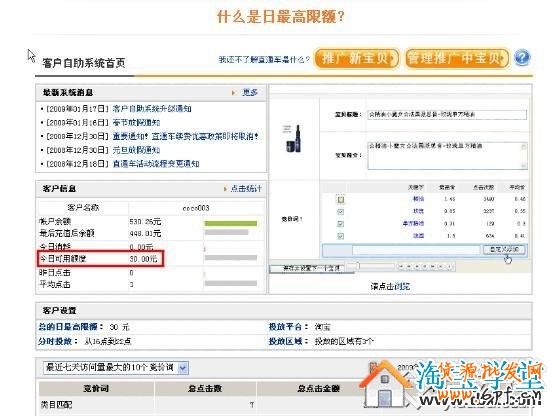Open the 分时投放 setting link
Image resolution: width=552 pixels, height=416 pixels.
click(55, 341)
